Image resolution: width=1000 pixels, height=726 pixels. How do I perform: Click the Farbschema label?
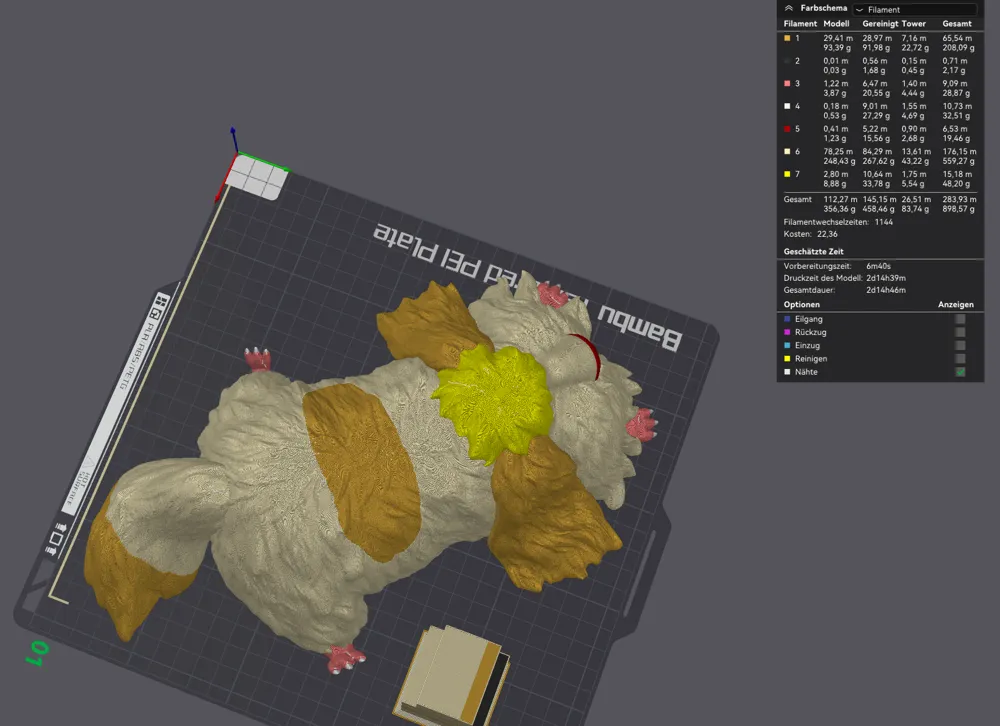pyautogui.click(x=823, y=8)
